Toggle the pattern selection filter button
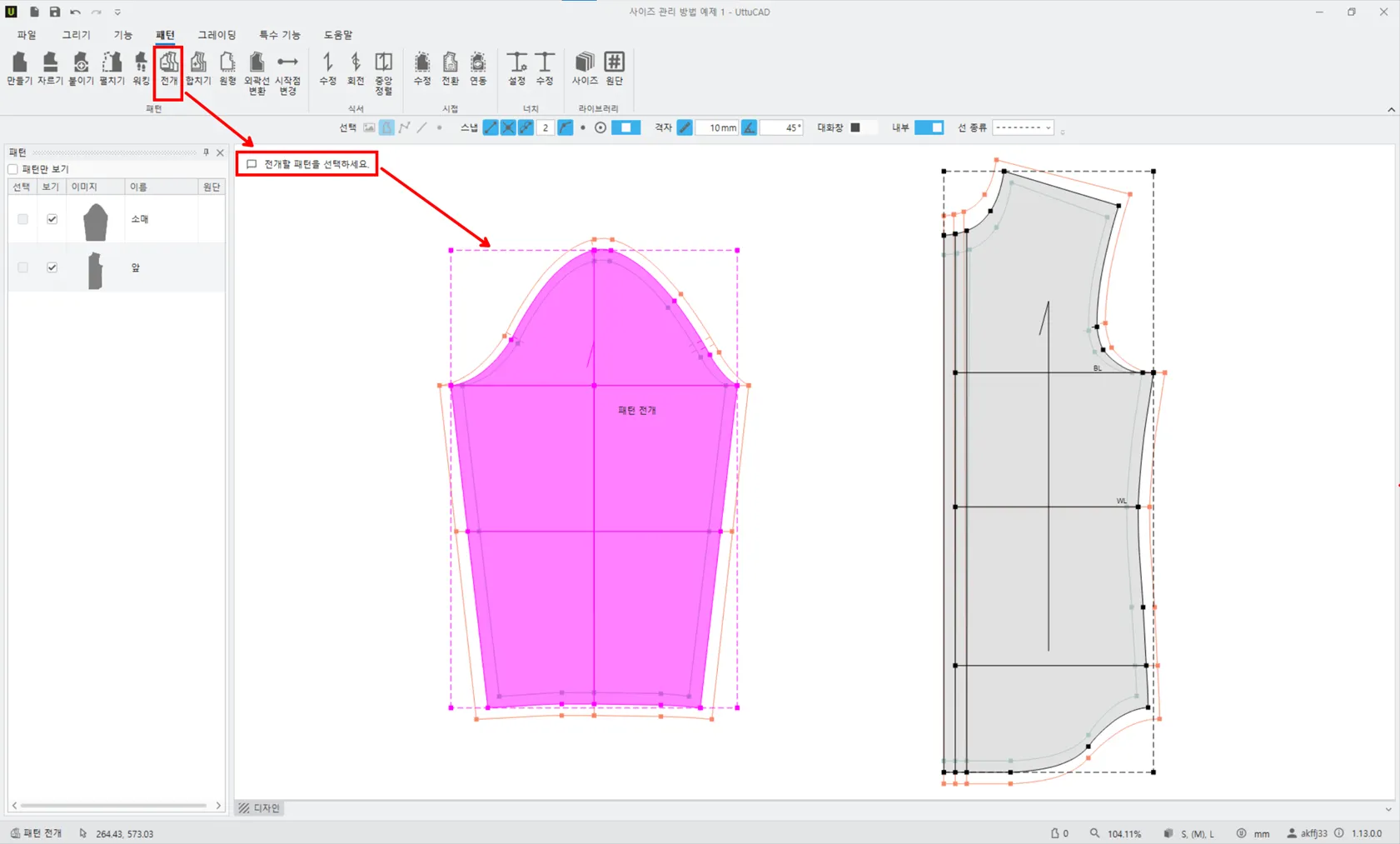This screenshot has height=844, width=1400. (x=386, y=127)
